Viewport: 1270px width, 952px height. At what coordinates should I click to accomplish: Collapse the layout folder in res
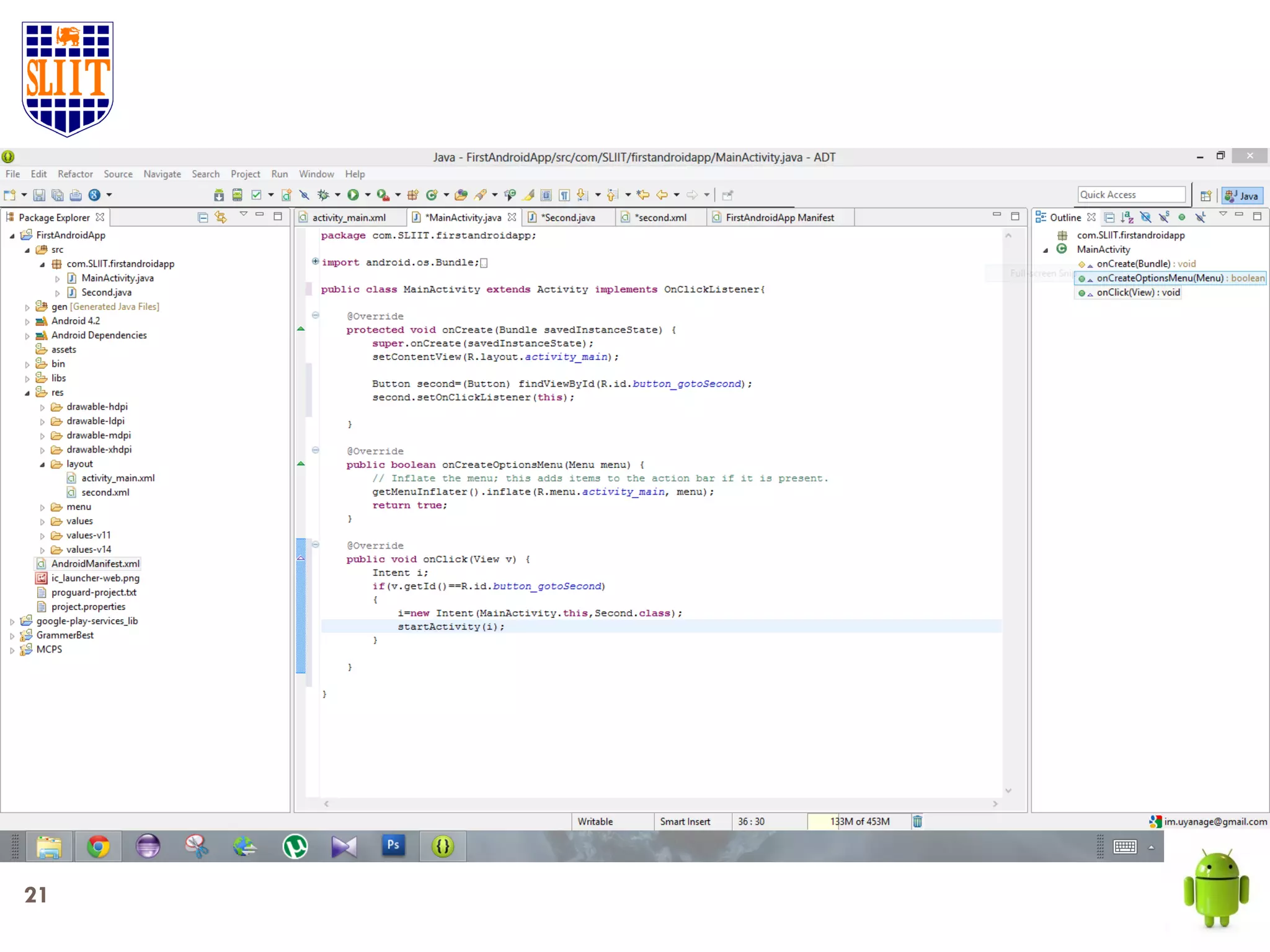pos(43,464)
